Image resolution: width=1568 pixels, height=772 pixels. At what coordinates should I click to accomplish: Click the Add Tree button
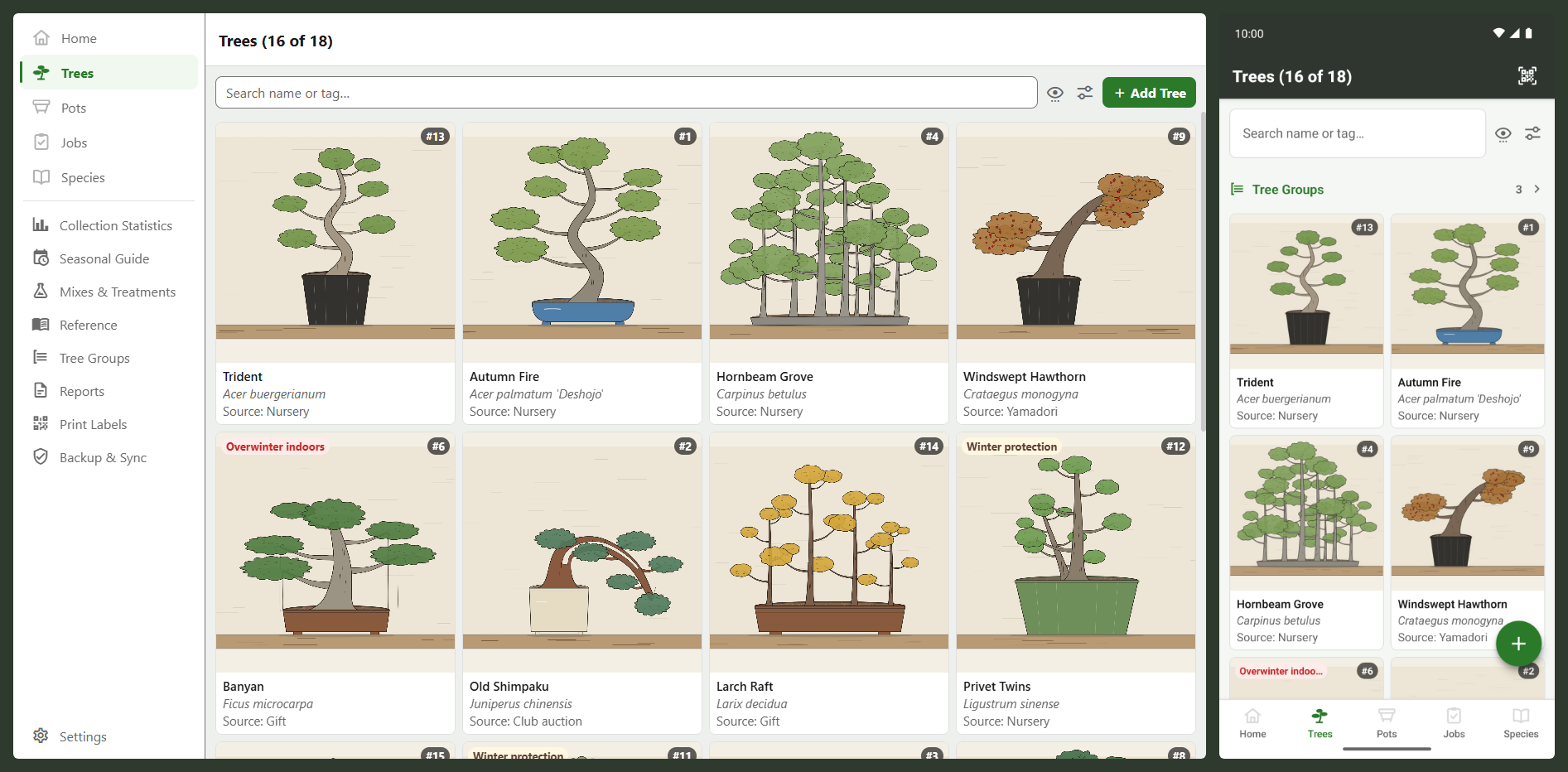pos(1149,93)
